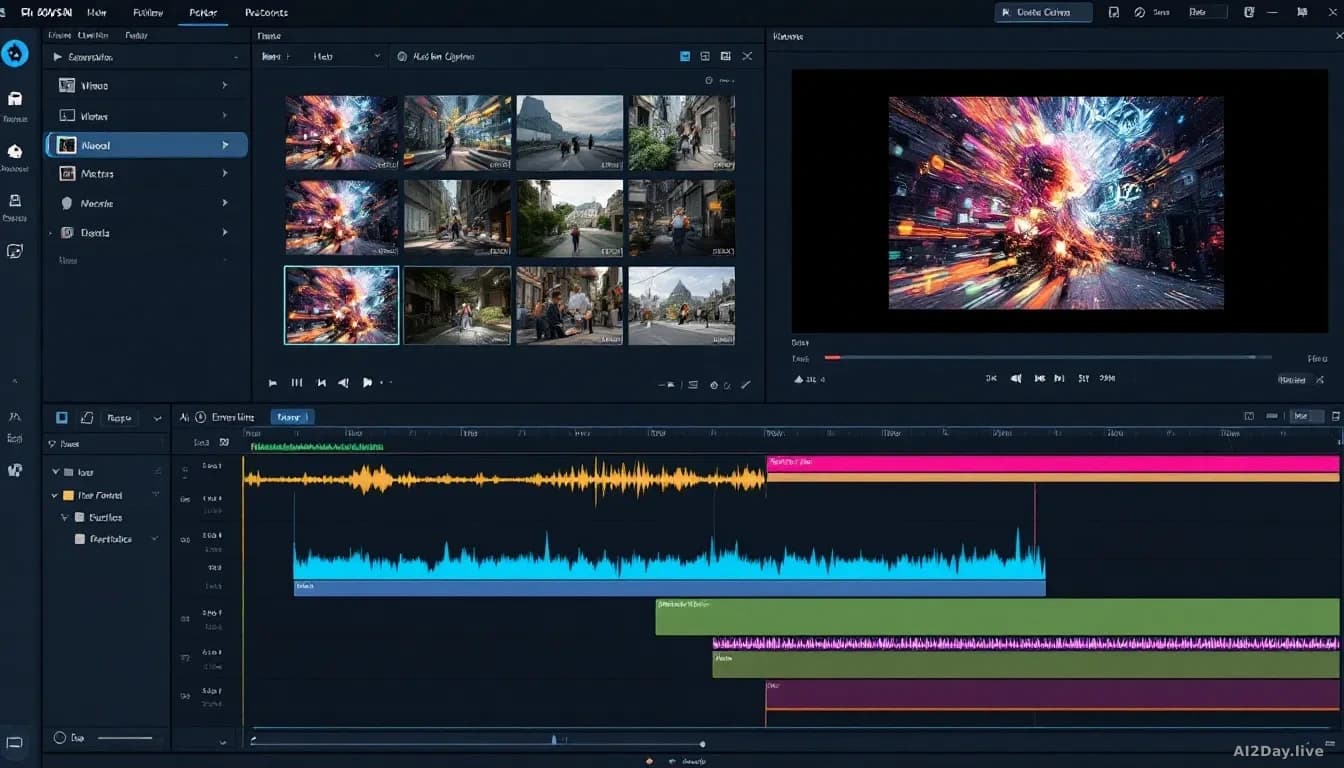Click the shield icon in the category list

click(67, 203)
